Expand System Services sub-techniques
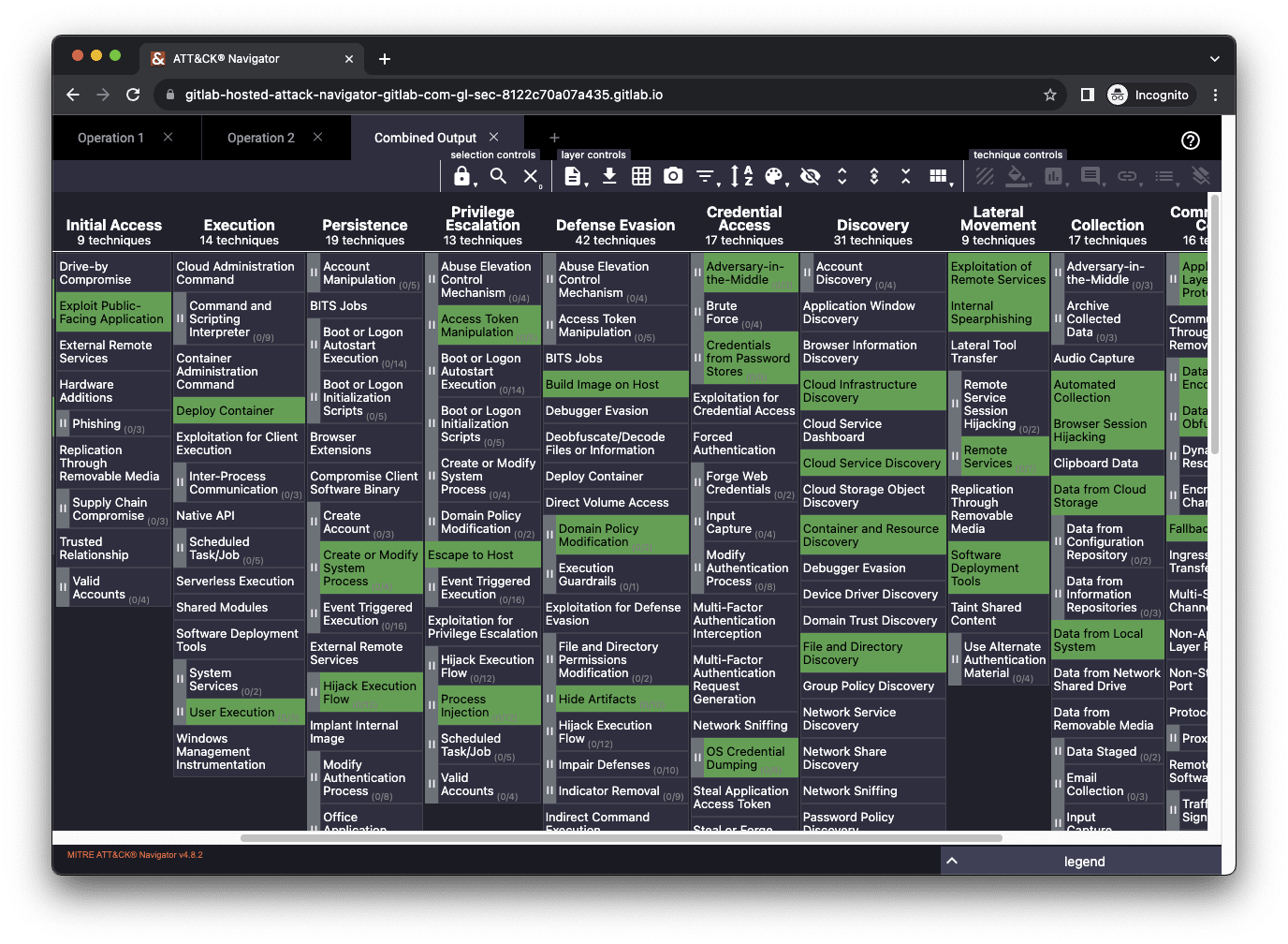 click(181, 679)
